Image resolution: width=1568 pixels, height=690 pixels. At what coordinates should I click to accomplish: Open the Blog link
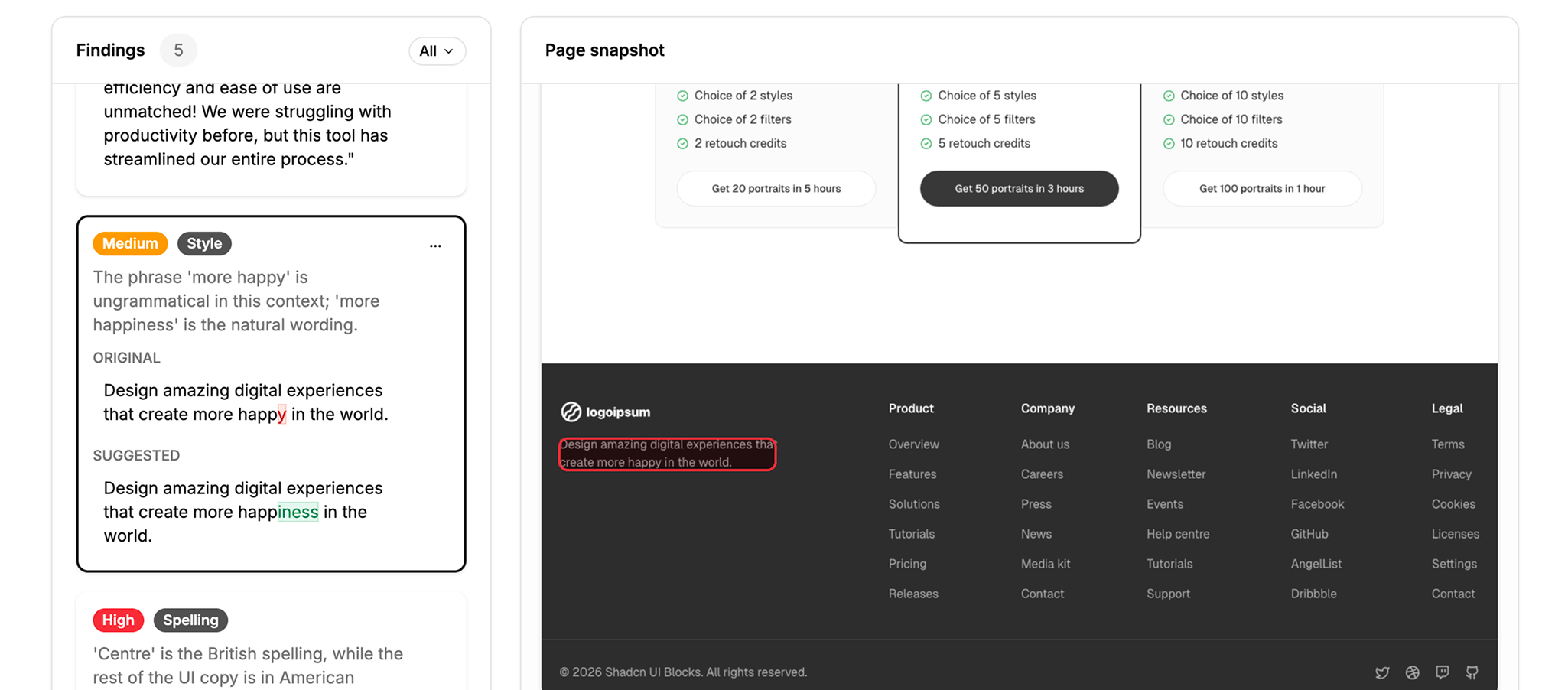point(1159,444)
